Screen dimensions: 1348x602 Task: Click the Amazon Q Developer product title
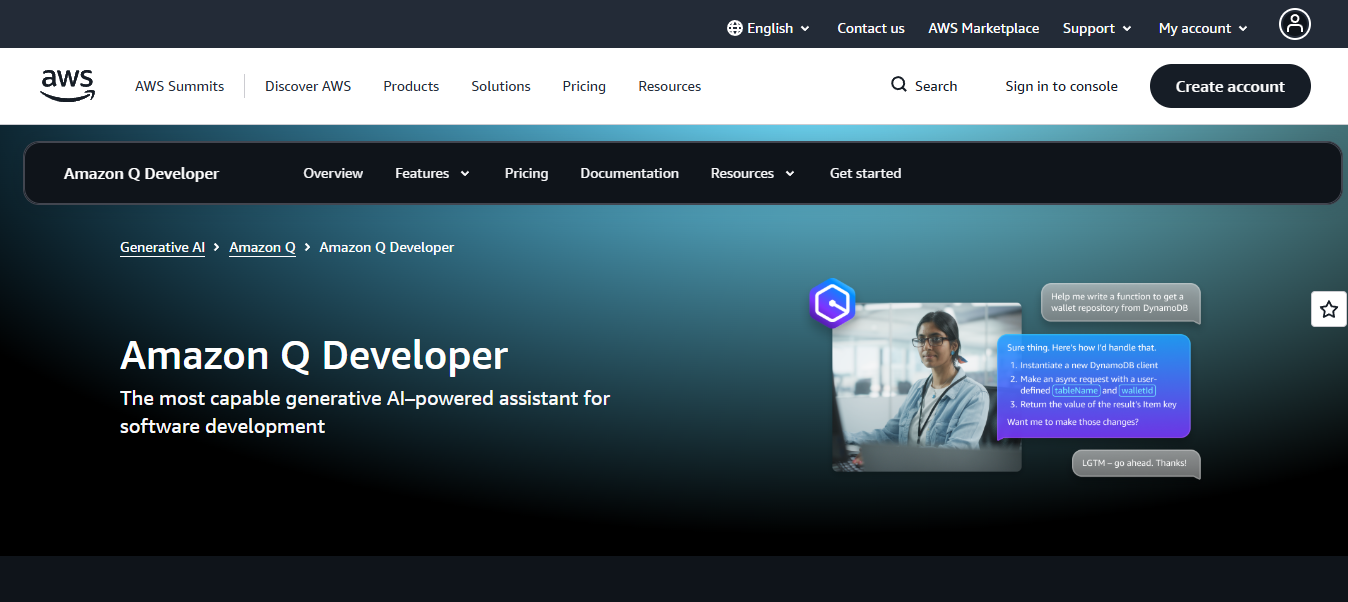point(141,173)
